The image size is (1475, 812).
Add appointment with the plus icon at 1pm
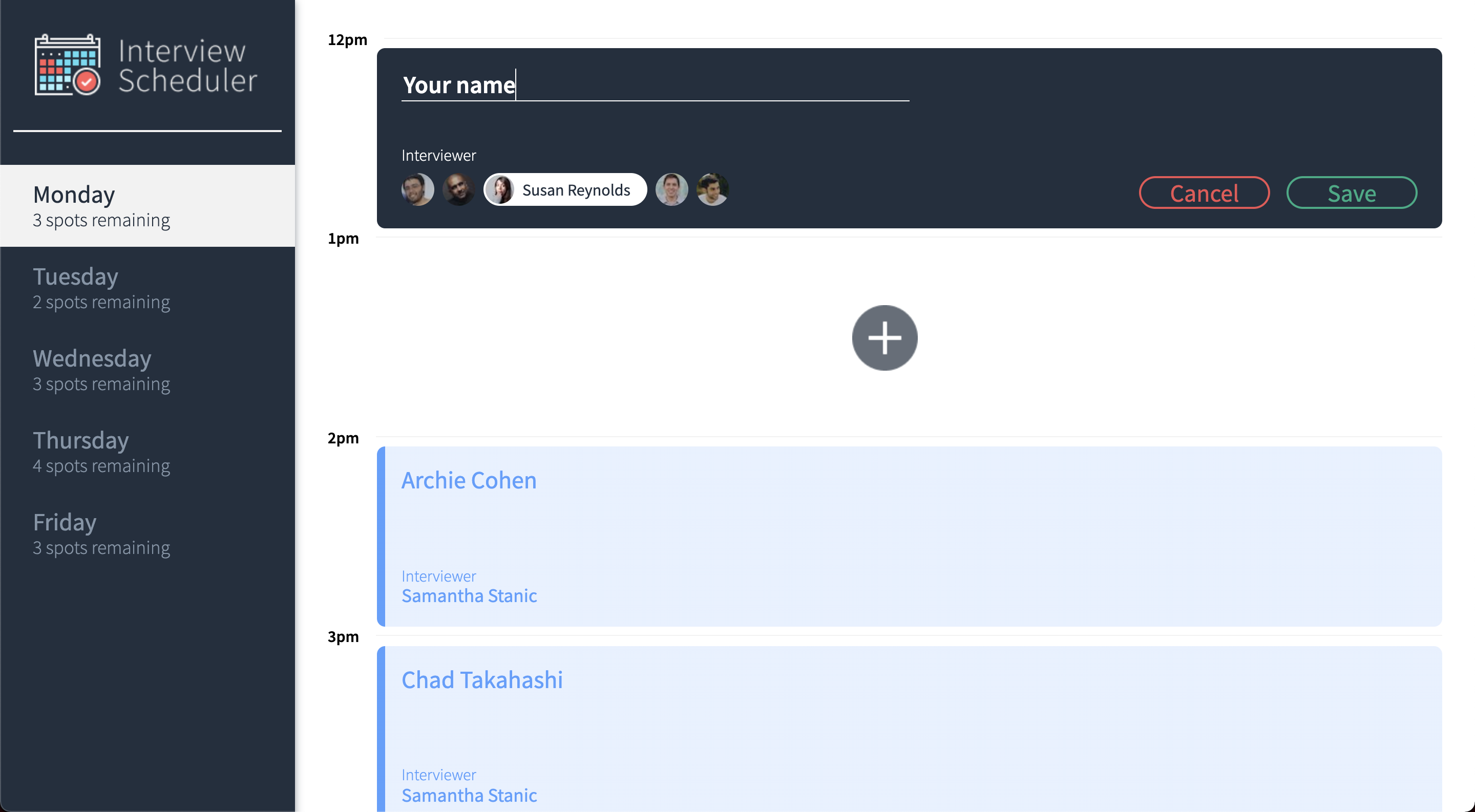pyautogui.click(x=884, y=337)
